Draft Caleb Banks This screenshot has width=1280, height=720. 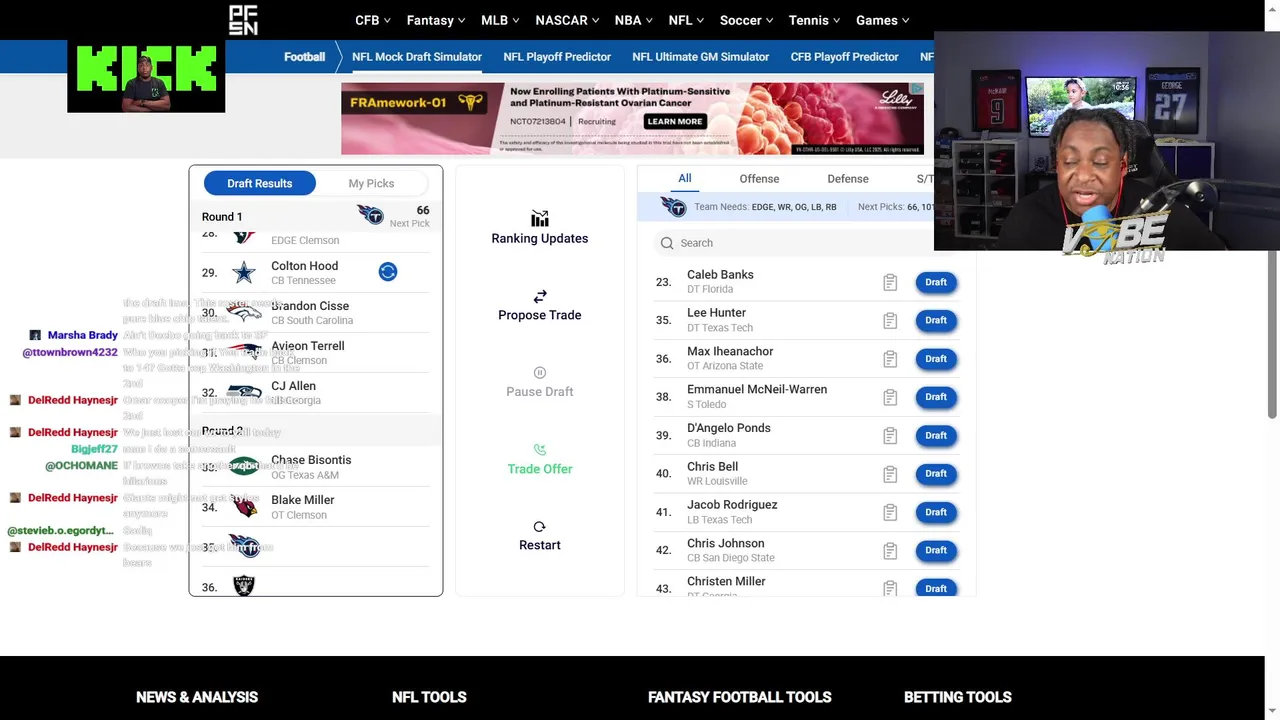936,282
